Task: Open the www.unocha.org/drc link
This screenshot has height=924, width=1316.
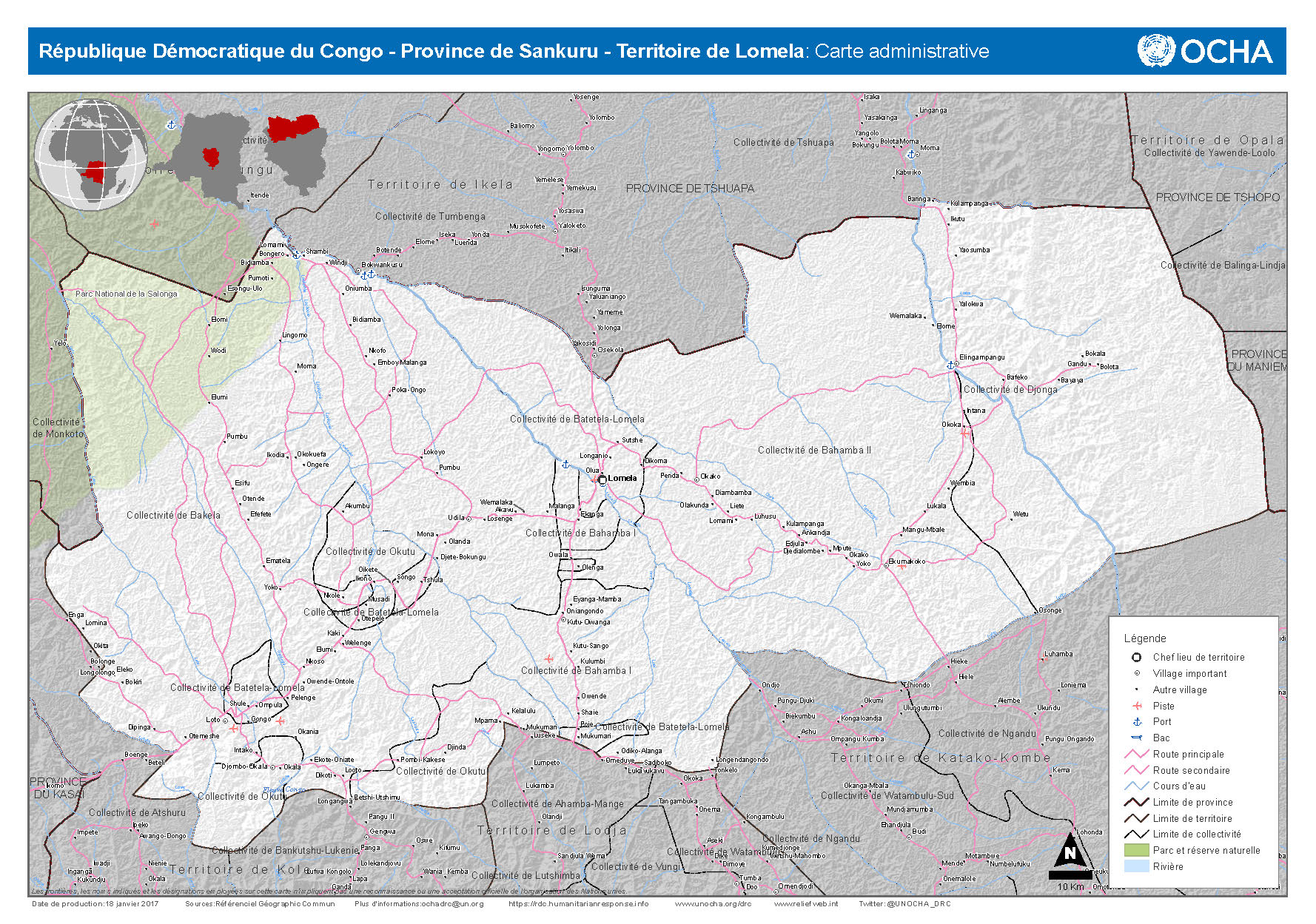Action: click(x=713, y=903)
